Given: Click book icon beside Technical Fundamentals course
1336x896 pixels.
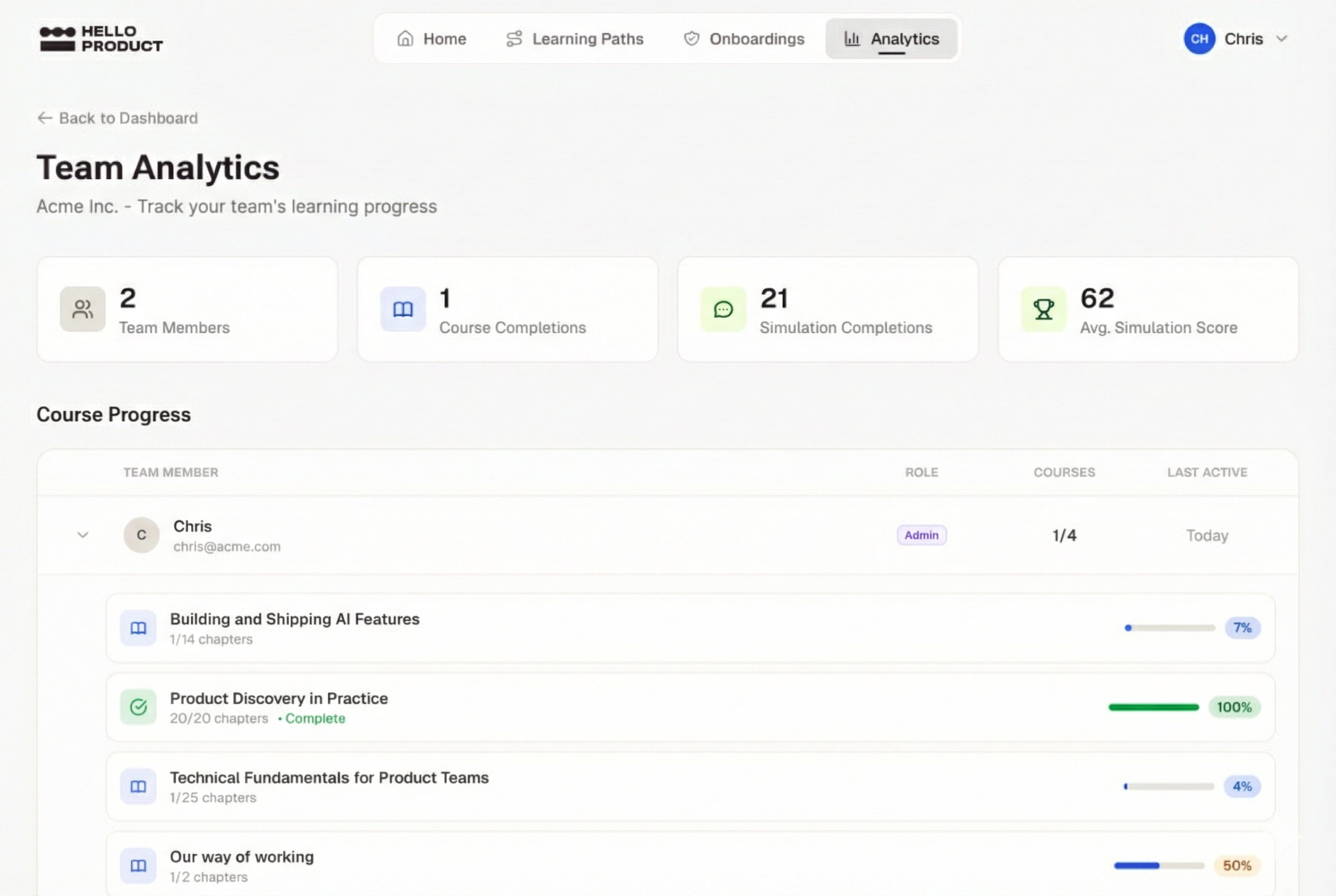Looking at the screenshot, I should [138, 786].
